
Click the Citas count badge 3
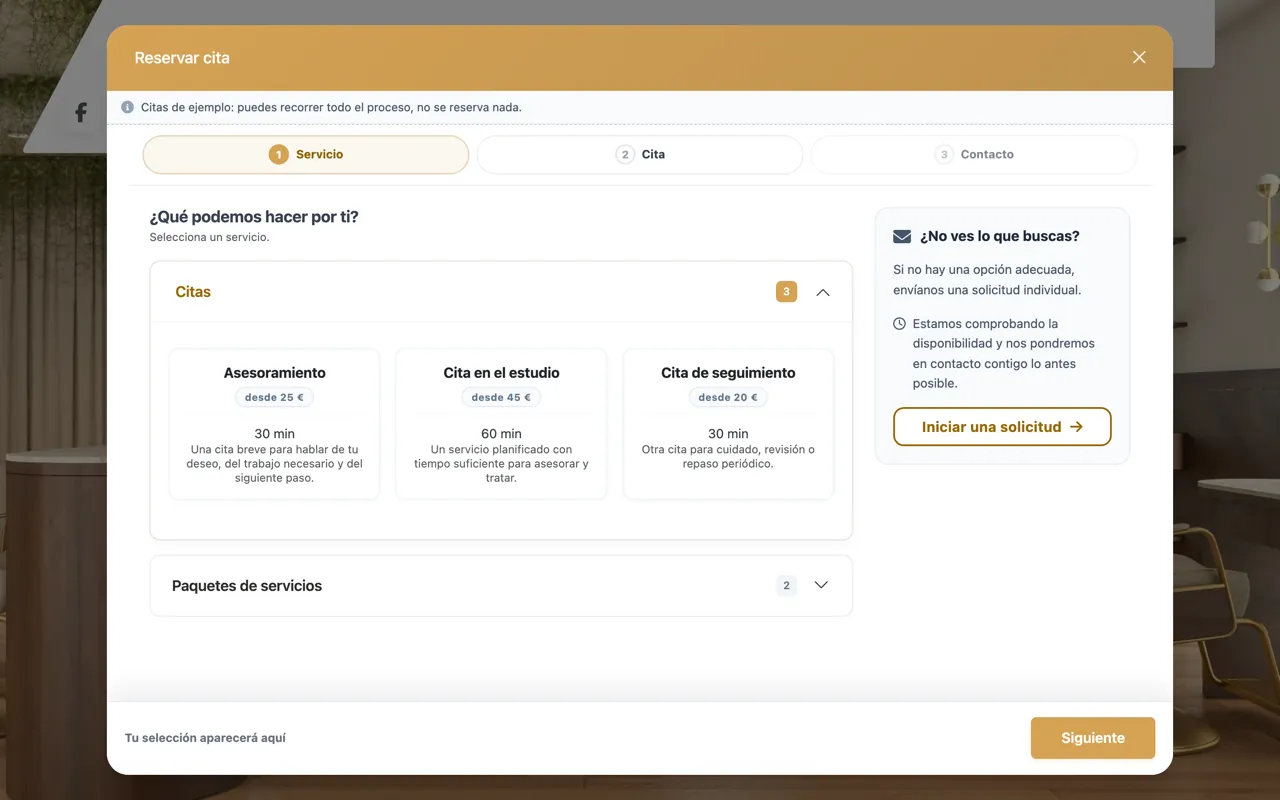786,292
